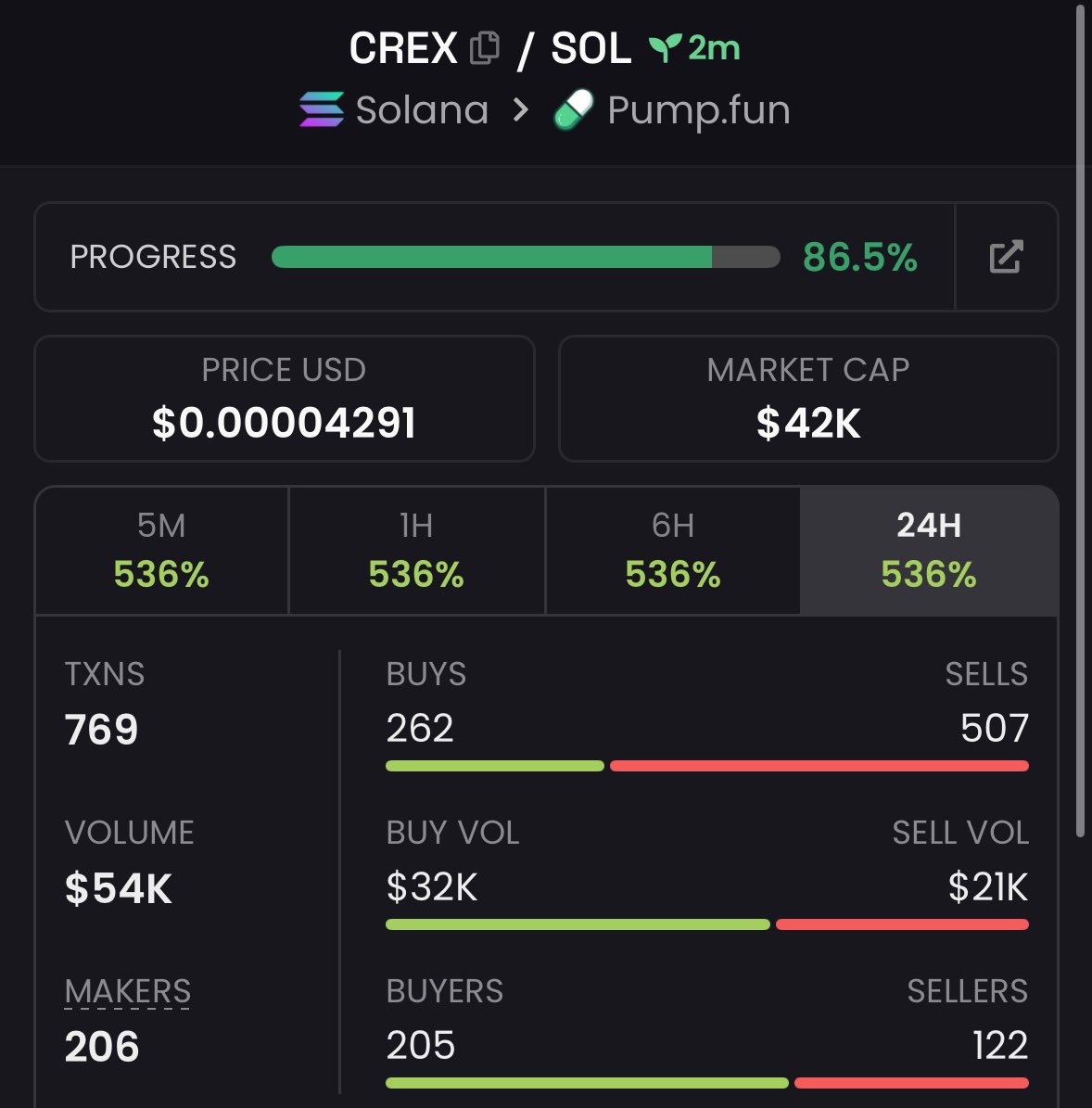Click the green sprout age icon
The image size is (1092, 1108).
[x=665, y=48]
